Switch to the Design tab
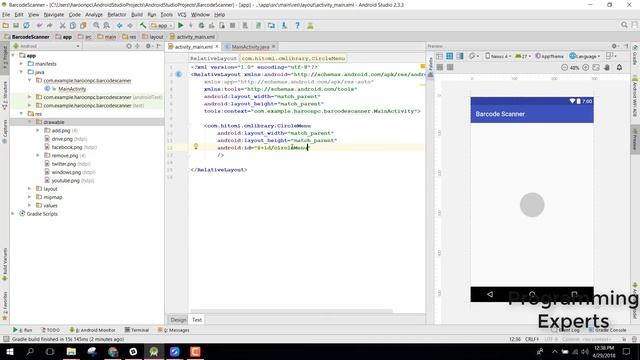 click(178, 320)
